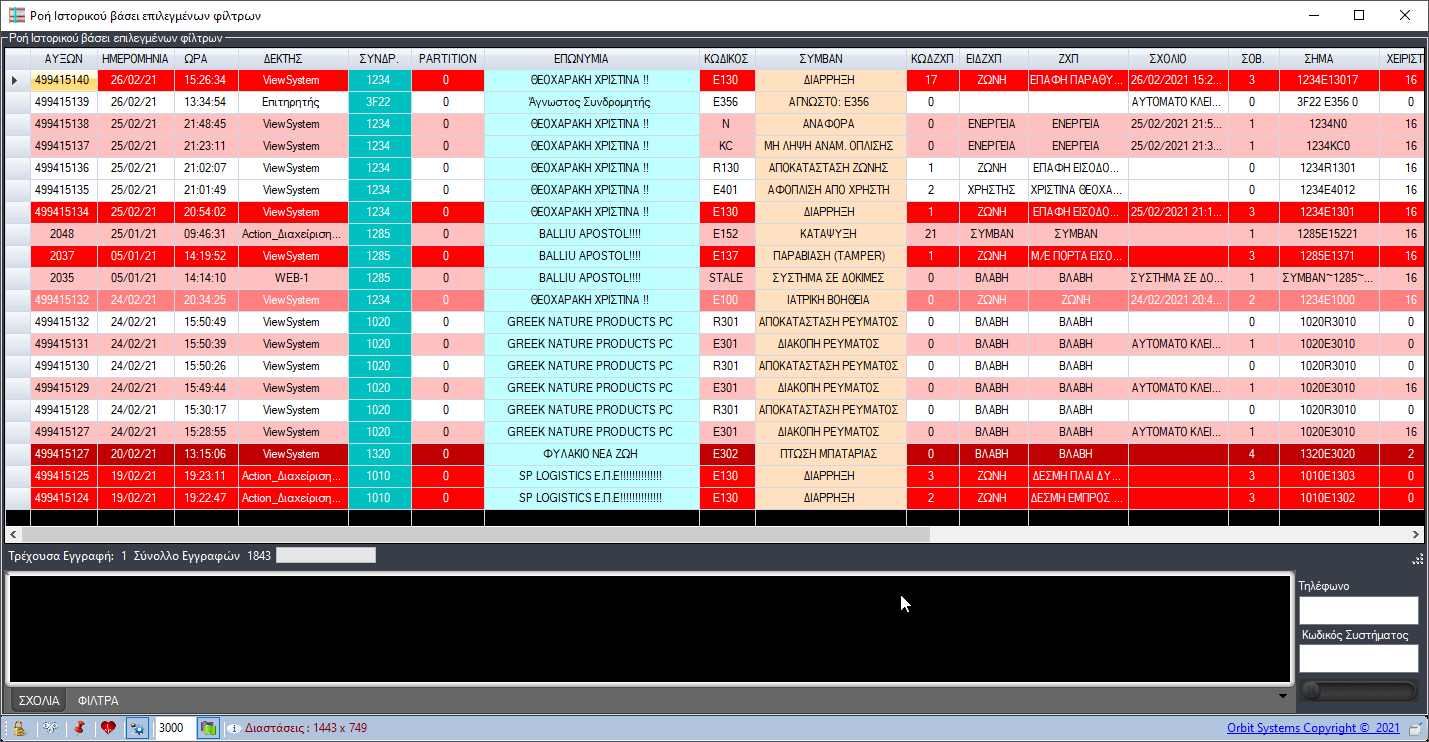Click the red pushpin icon
The height and width of the screenshot is (742, 1429).
(x=79, y=728)
